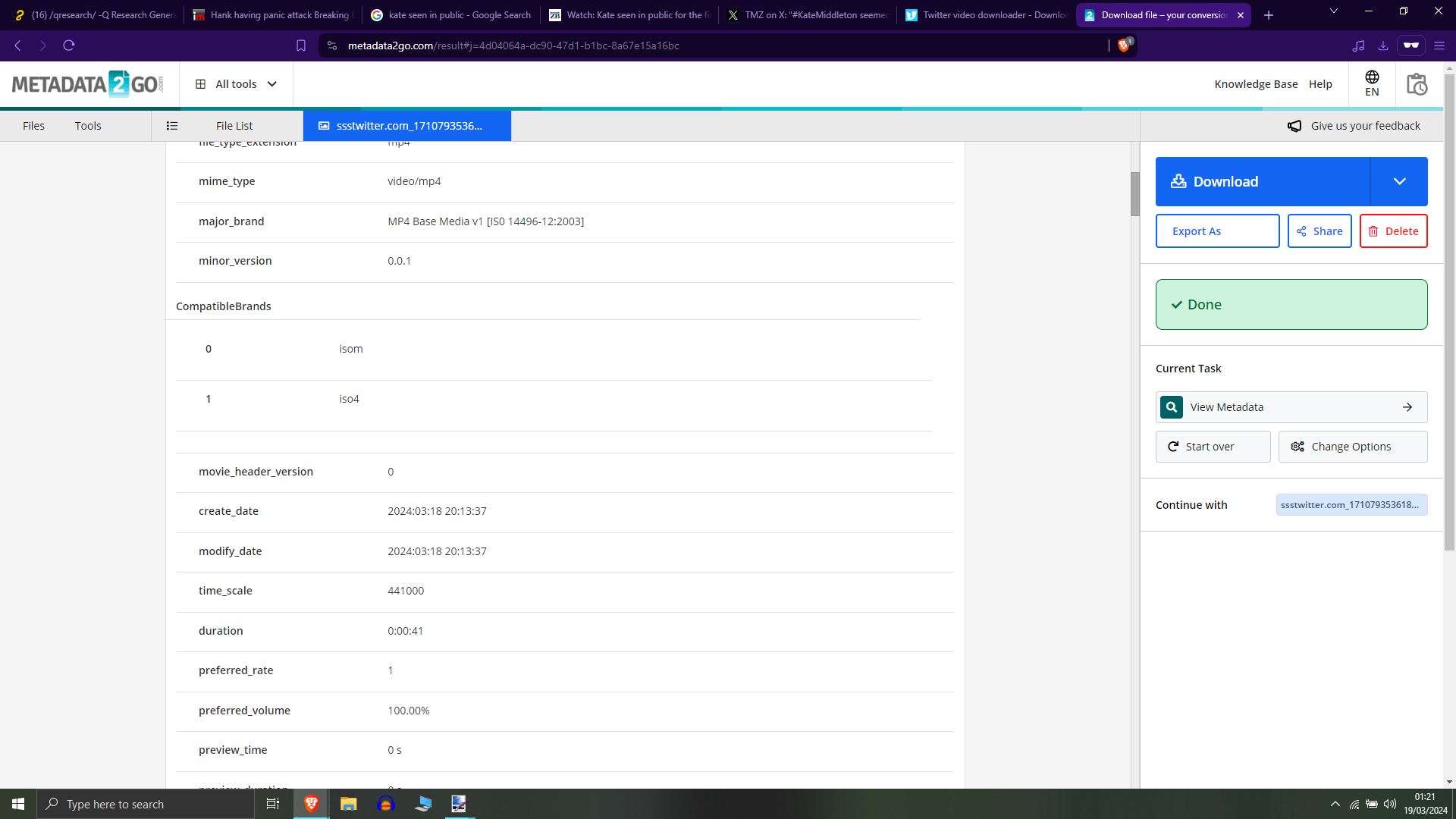Switch to the Files tab
The width and height of the screenshot is (1456, 819).
(x=33, y=126)
